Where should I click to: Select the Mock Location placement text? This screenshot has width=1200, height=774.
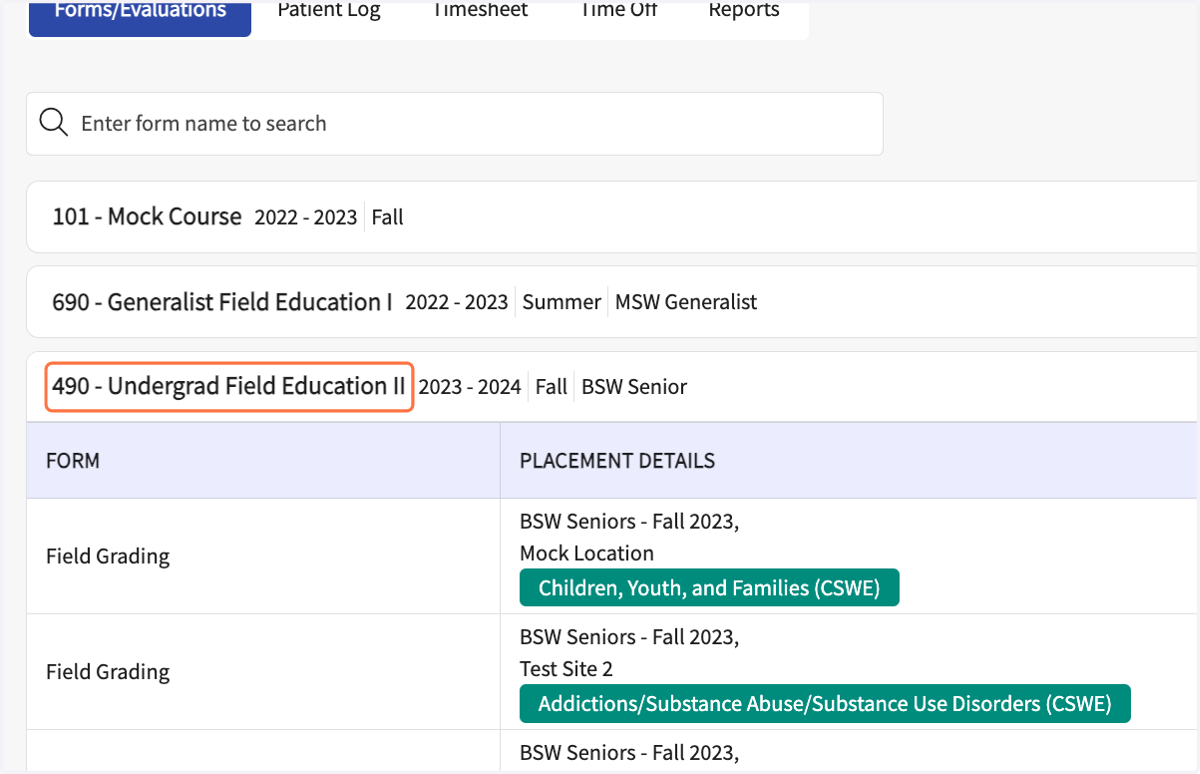(587, 553)
